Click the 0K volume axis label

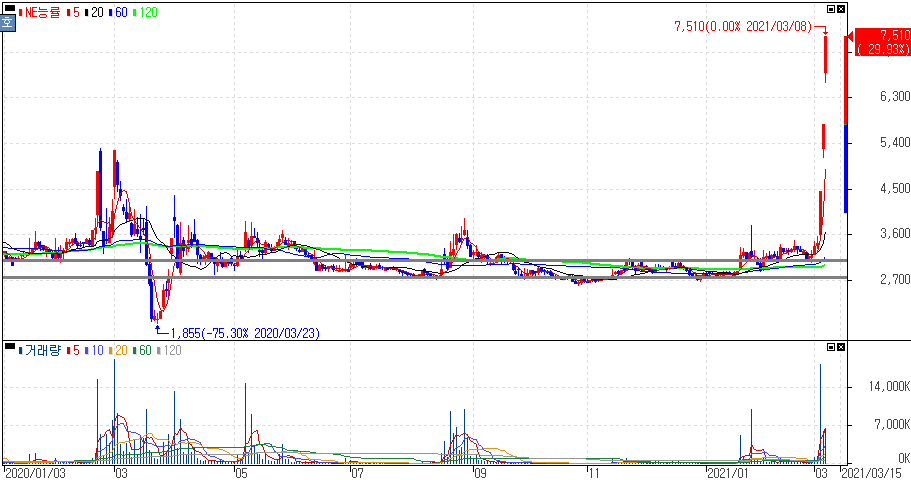pos(903,458)
